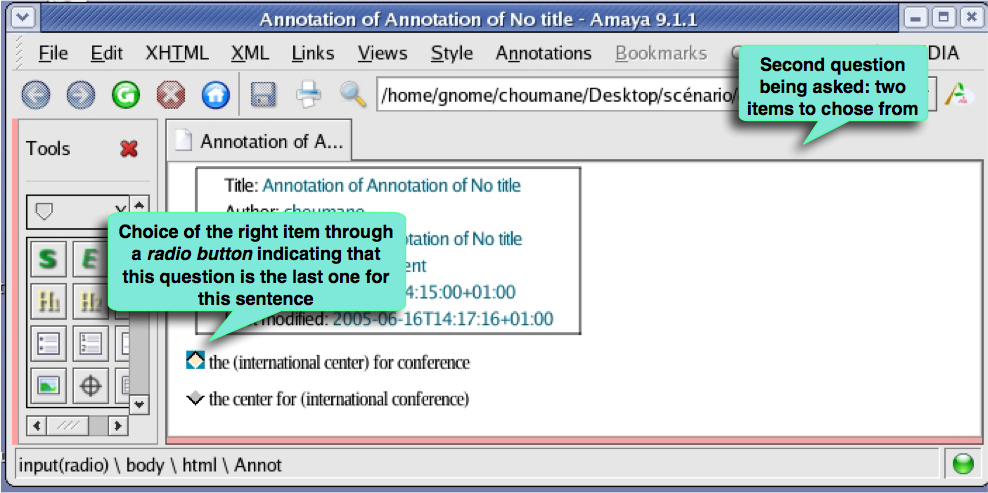Expand the Tools palette dropdown header
Viewport: 988px width, 493px height.
point(78,212)
